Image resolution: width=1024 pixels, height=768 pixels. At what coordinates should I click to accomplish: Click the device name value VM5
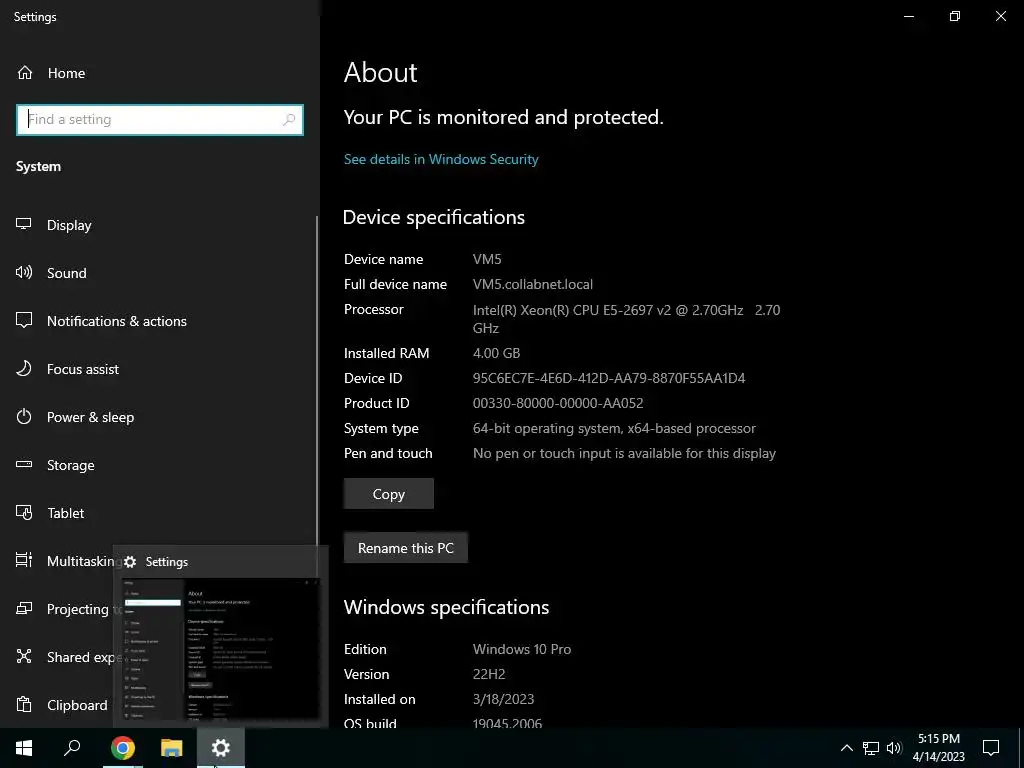[487, 259]
